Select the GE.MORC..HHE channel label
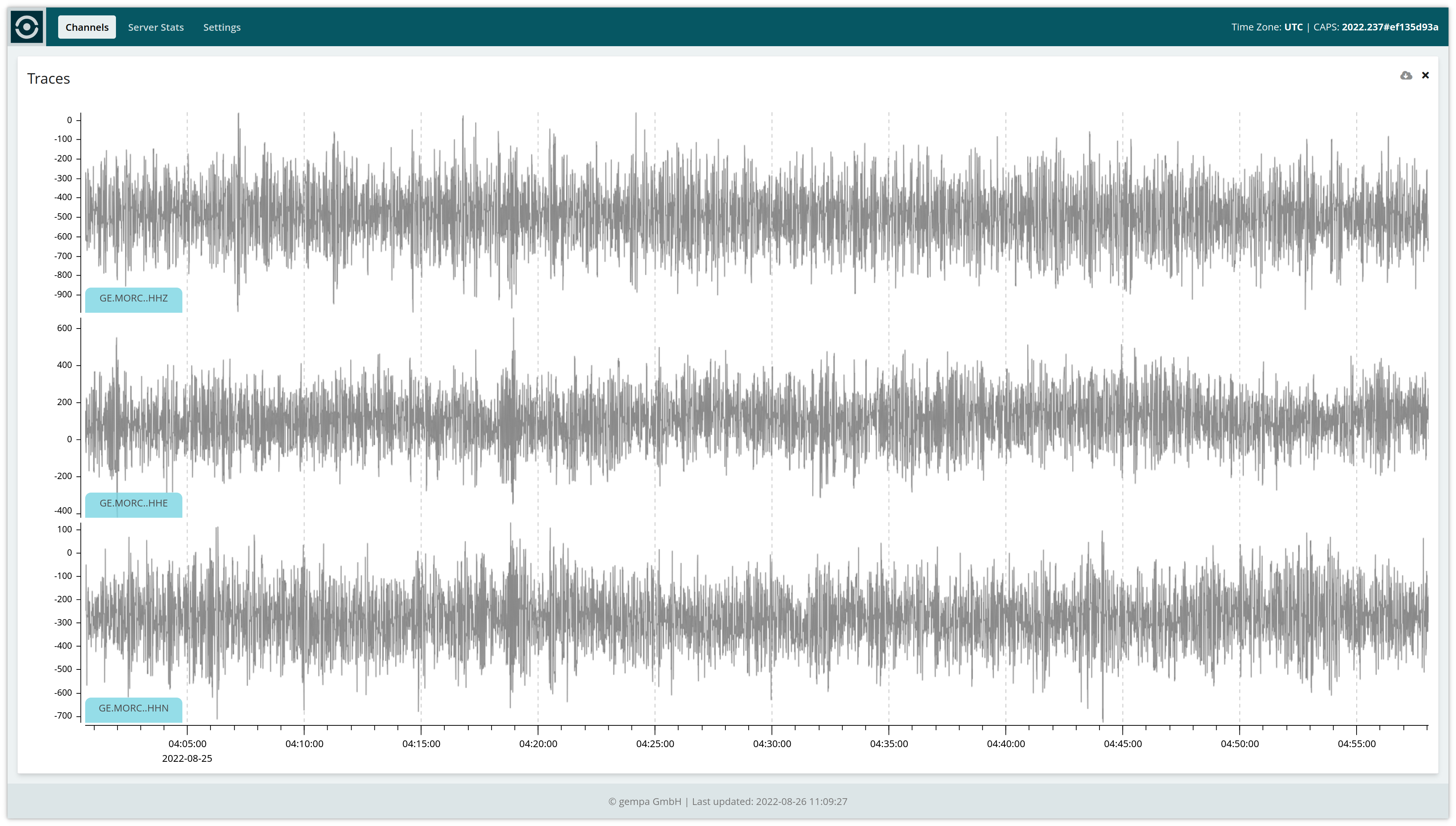 click(x=134, y=503)
